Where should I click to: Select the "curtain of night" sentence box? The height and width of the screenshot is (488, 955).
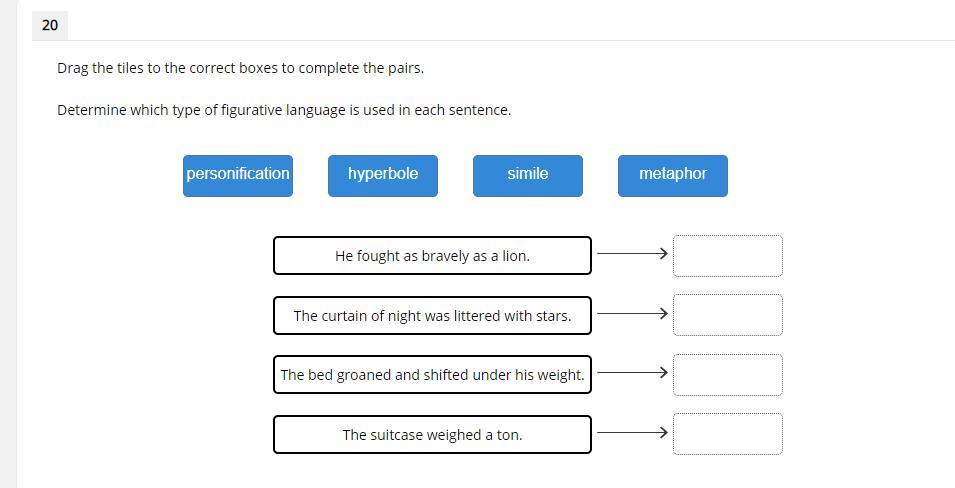click(x=432, y=315)
